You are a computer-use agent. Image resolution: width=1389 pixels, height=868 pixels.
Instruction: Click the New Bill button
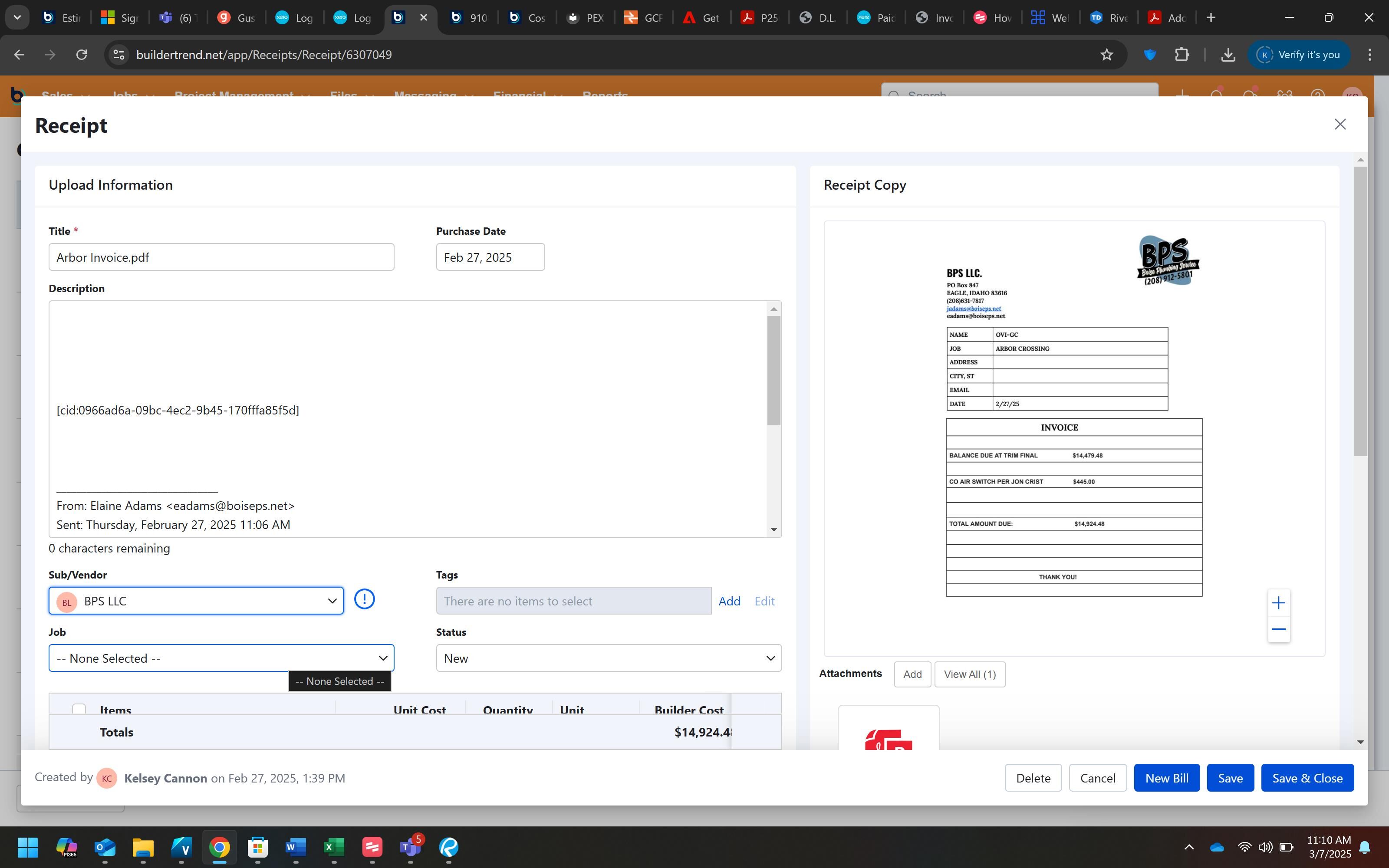[1166, 778]
